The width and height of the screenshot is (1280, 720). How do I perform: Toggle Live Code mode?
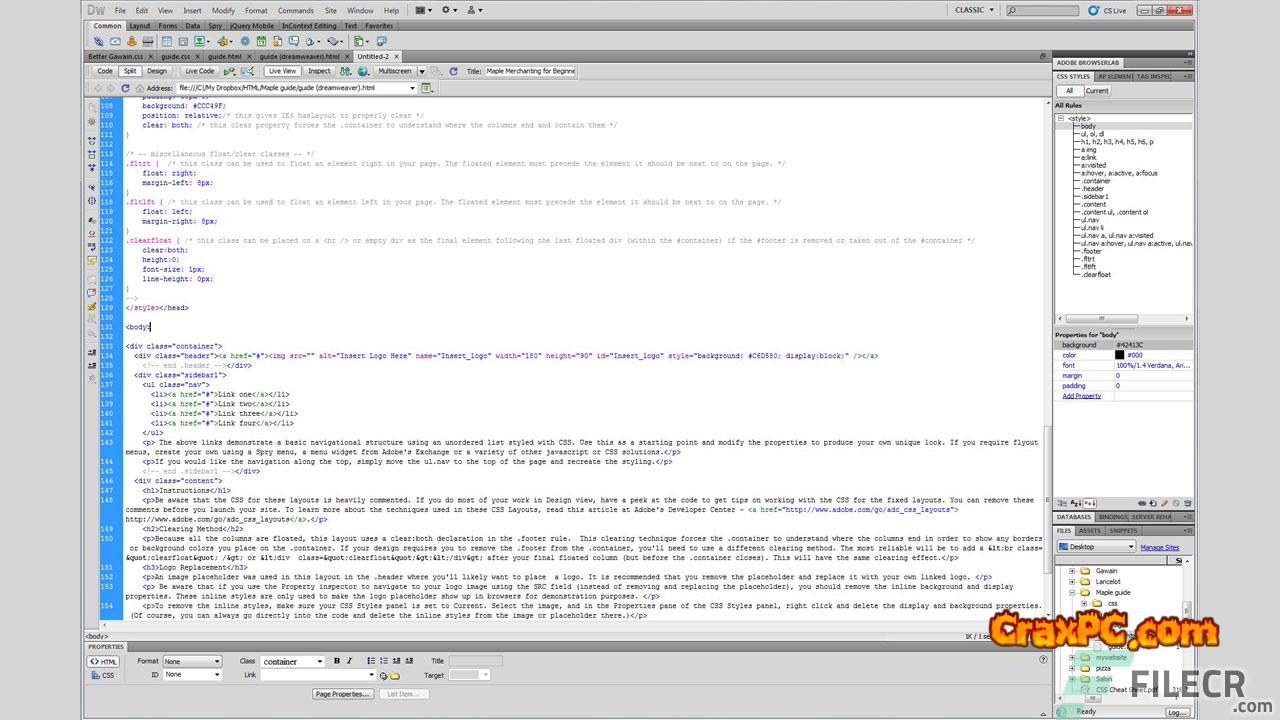[199, 71]
